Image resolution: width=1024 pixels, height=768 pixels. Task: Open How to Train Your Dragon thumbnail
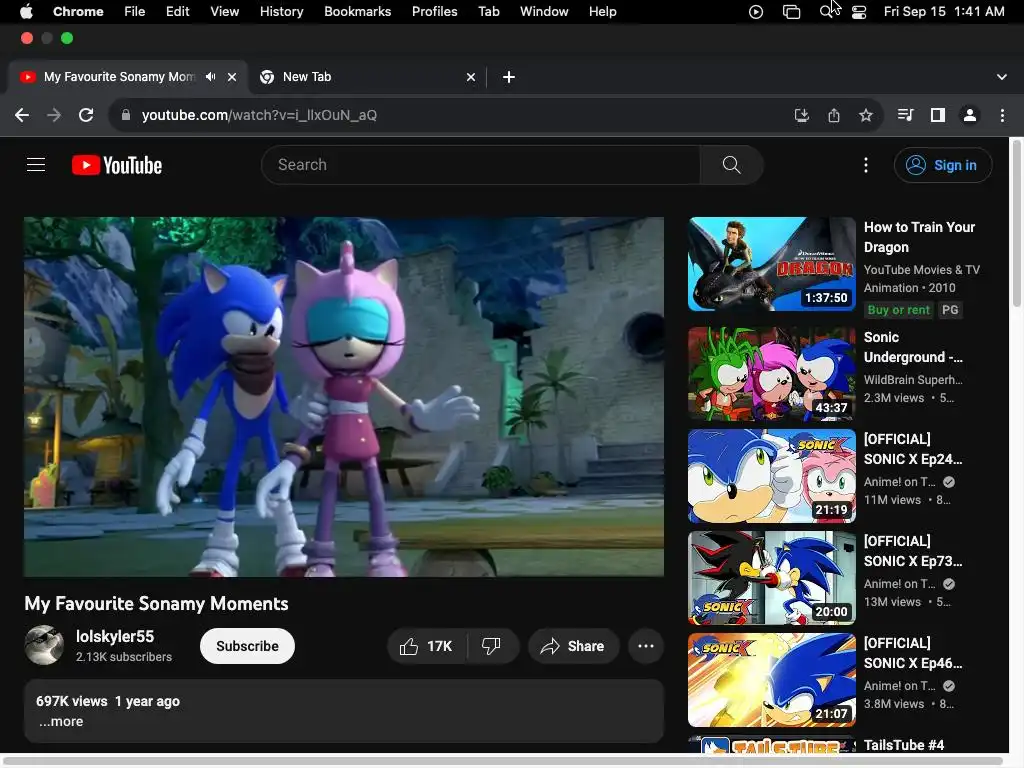tap(771, 264)
